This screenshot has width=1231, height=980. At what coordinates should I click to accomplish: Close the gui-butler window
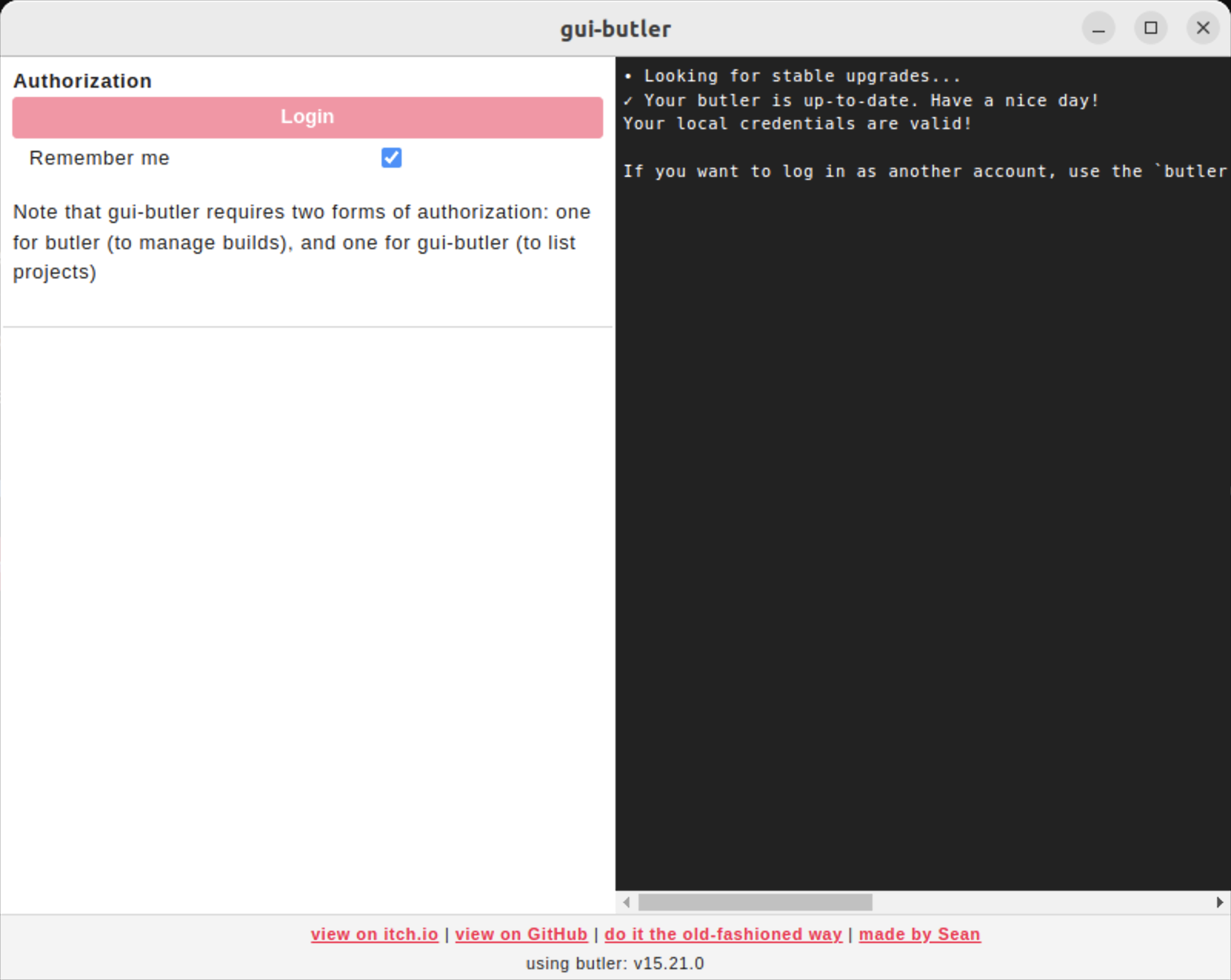pos(1203,28)
